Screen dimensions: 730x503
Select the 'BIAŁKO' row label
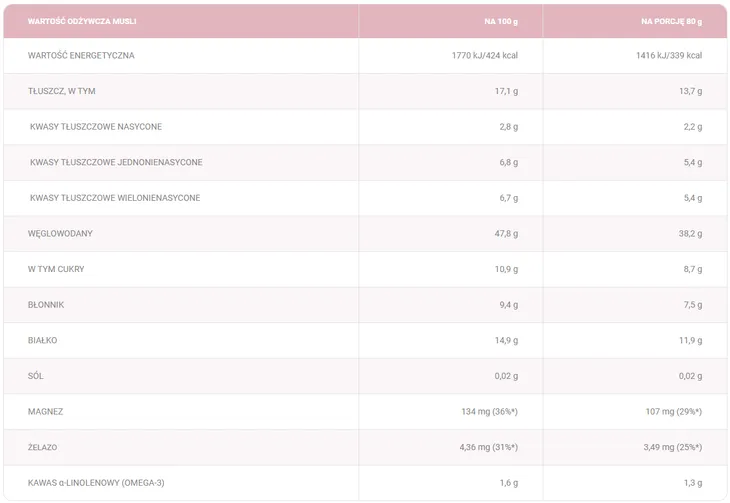point(42,340)
